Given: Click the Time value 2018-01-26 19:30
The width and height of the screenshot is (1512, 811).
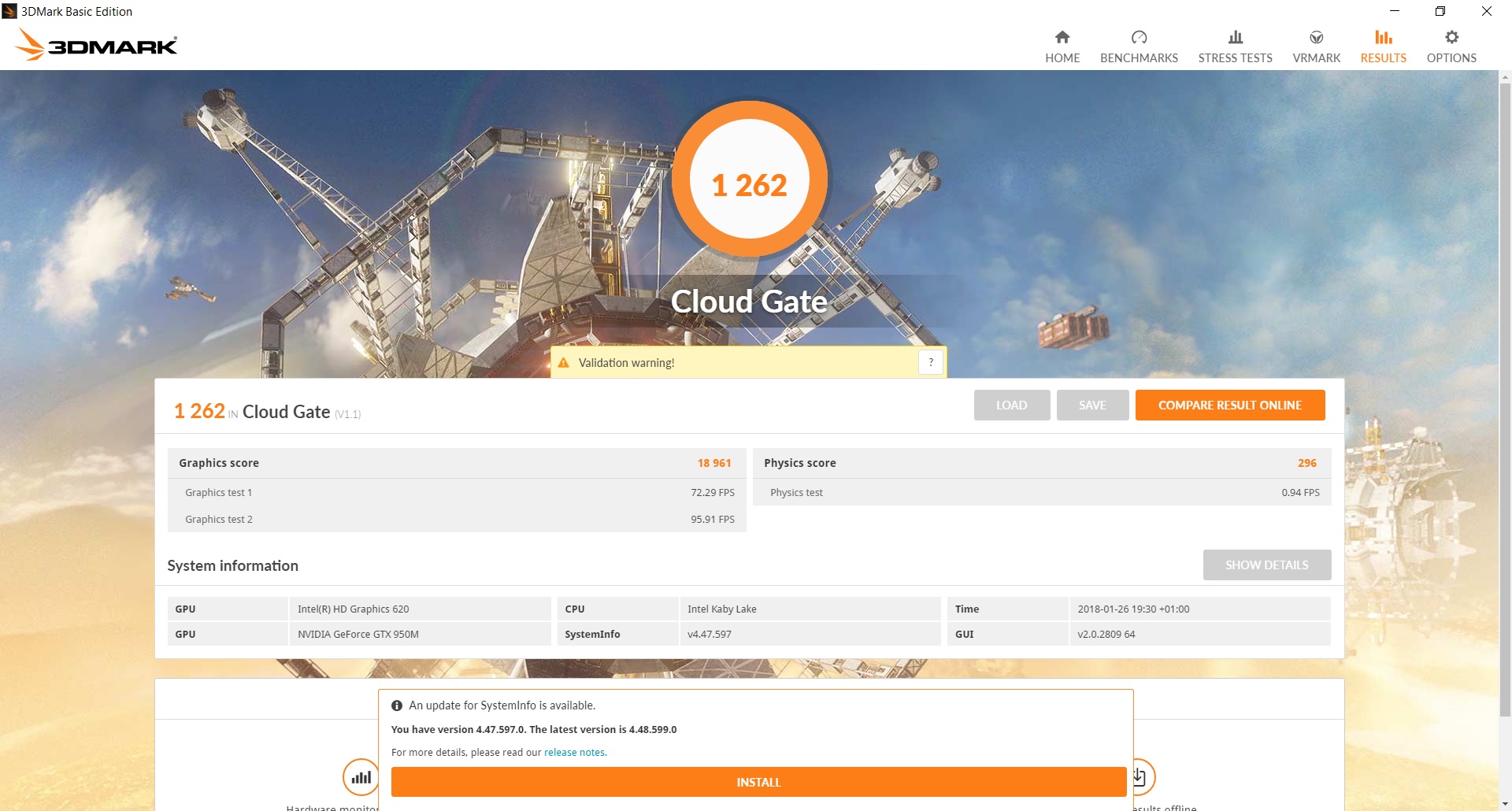Looking at the screenshot, I should pos(1200,609).
